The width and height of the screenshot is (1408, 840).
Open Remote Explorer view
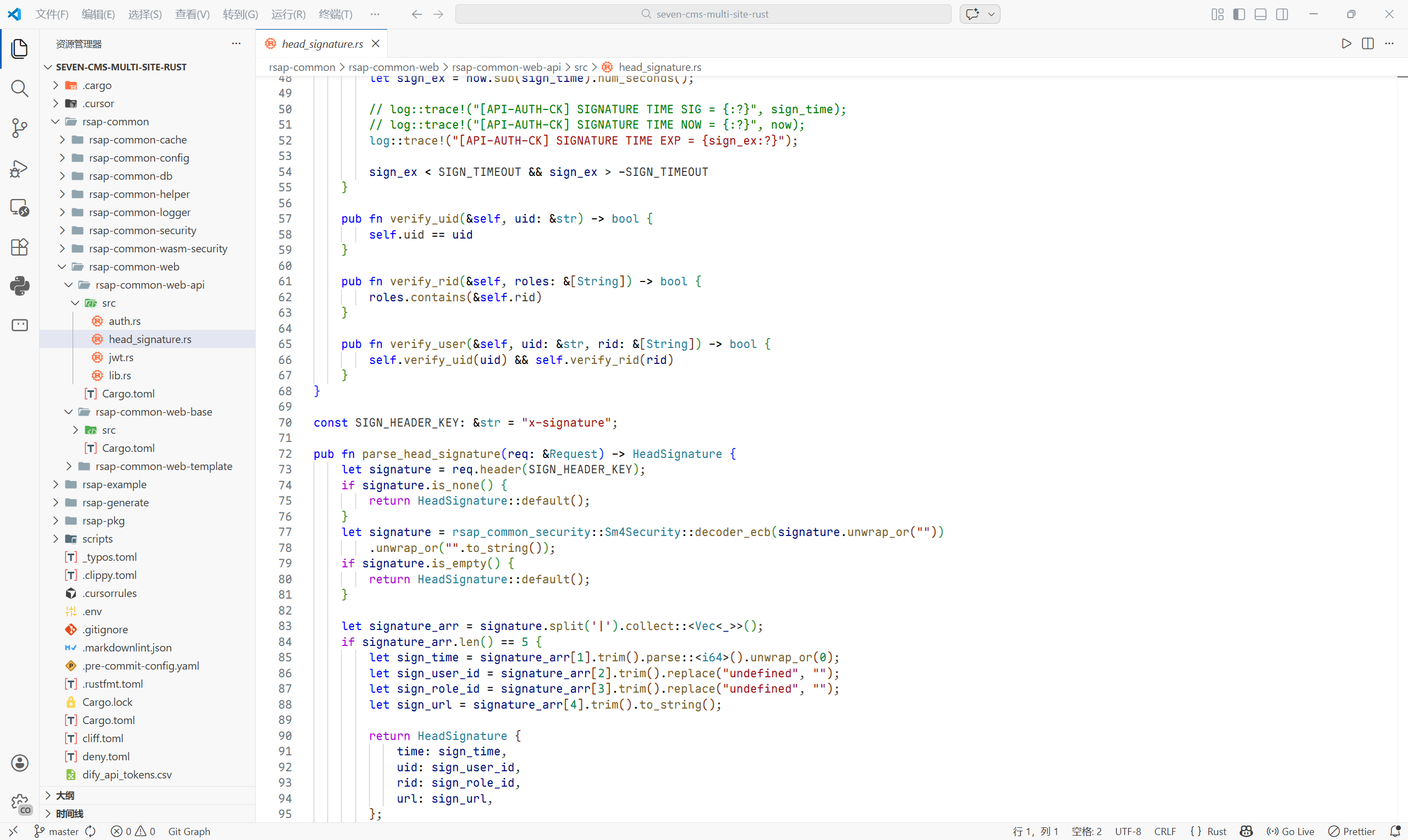point(20,207)
